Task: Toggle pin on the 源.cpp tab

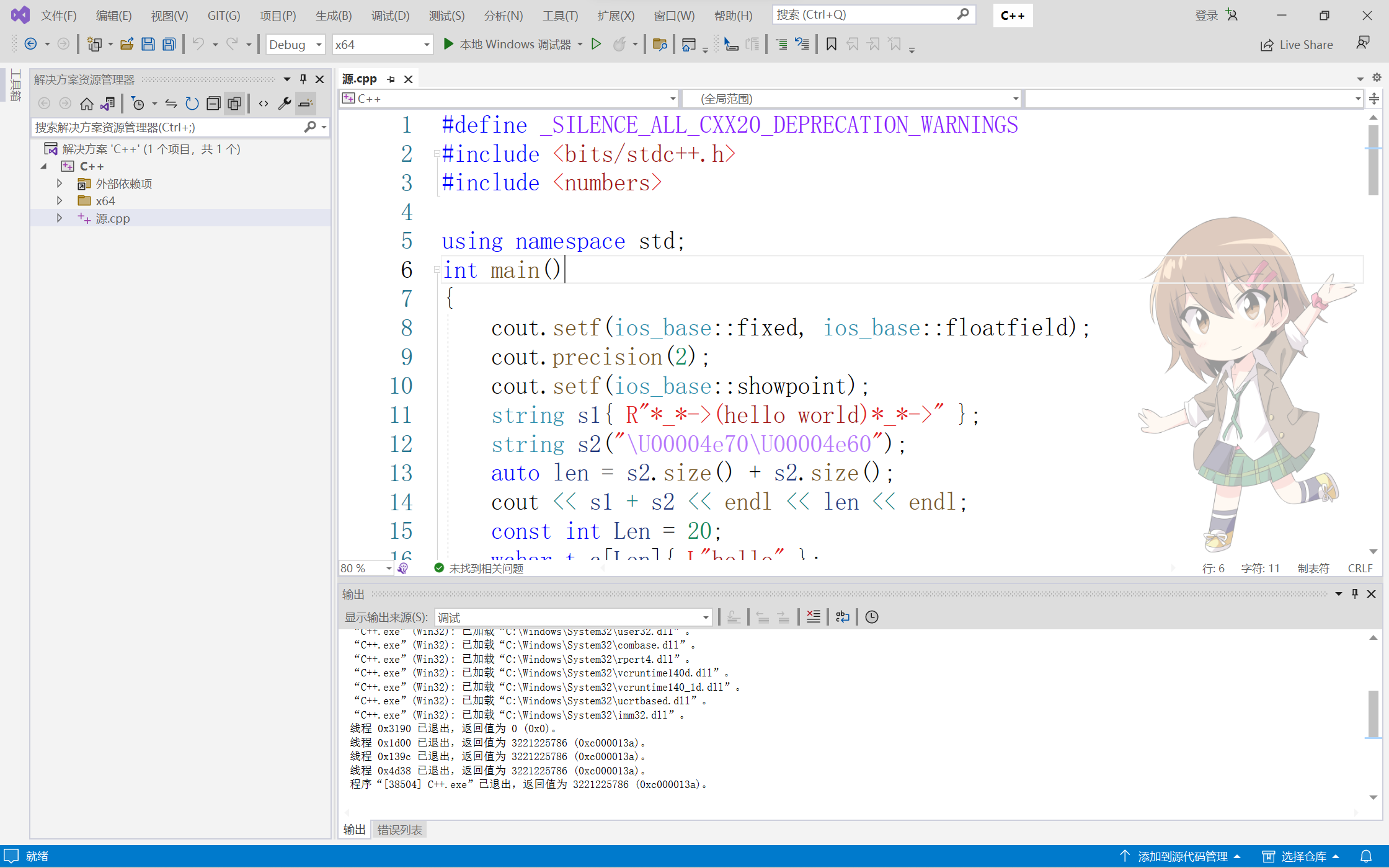Action: pos(391,79)
